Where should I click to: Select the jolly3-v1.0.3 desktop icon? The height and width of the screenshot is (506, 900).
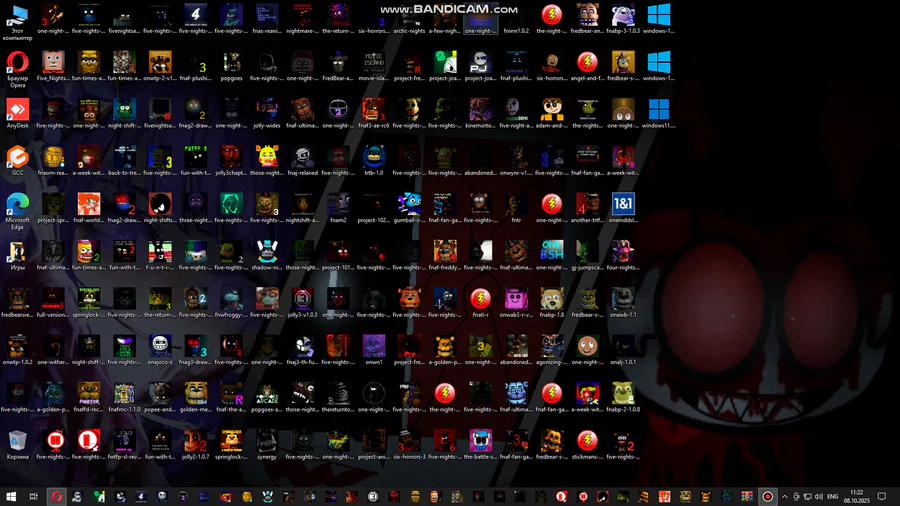pyautogui.click(x=302, y=302)
